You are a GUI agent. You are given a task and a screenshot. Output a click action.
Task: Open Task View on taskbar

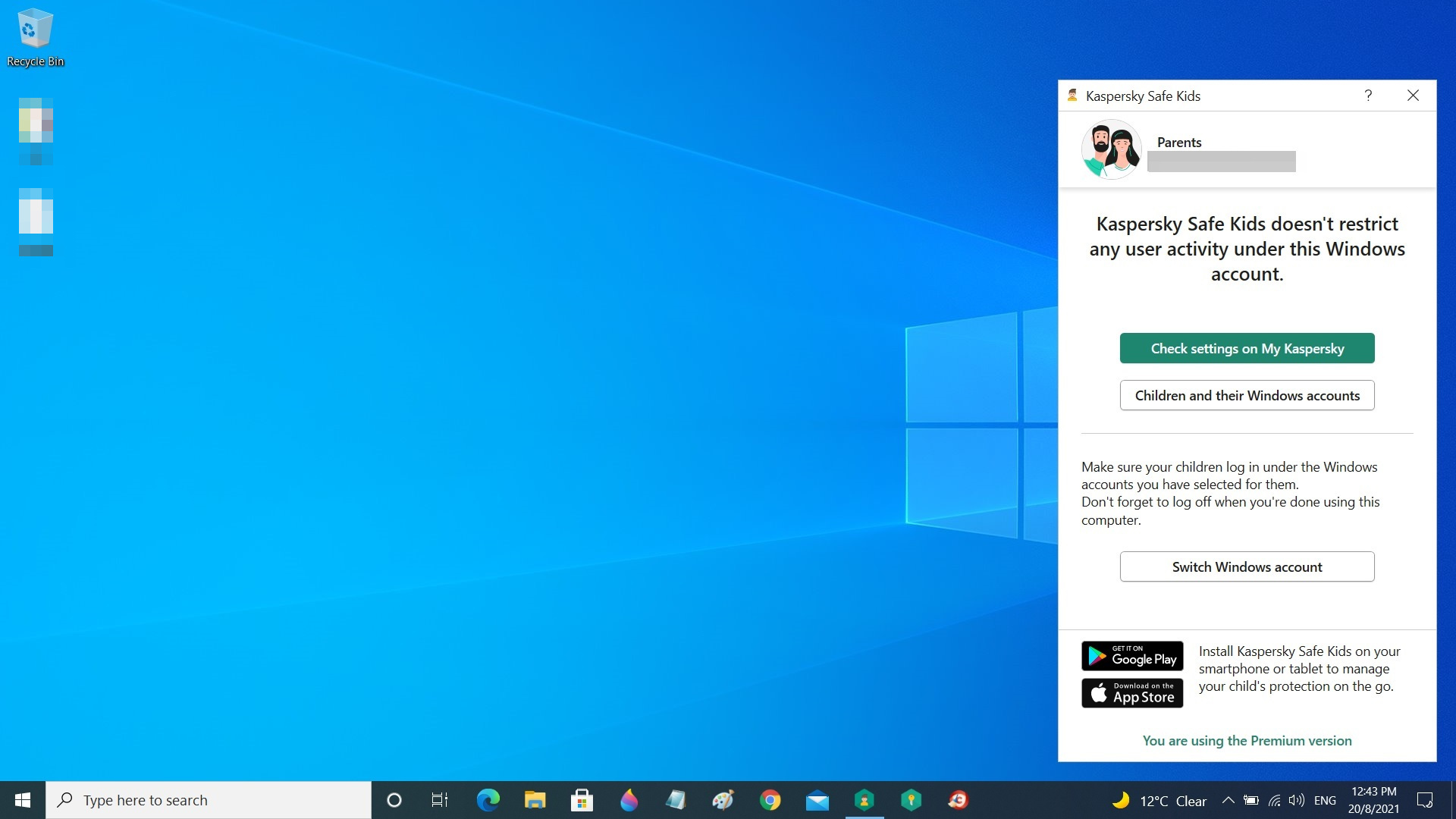coord(440,800)
